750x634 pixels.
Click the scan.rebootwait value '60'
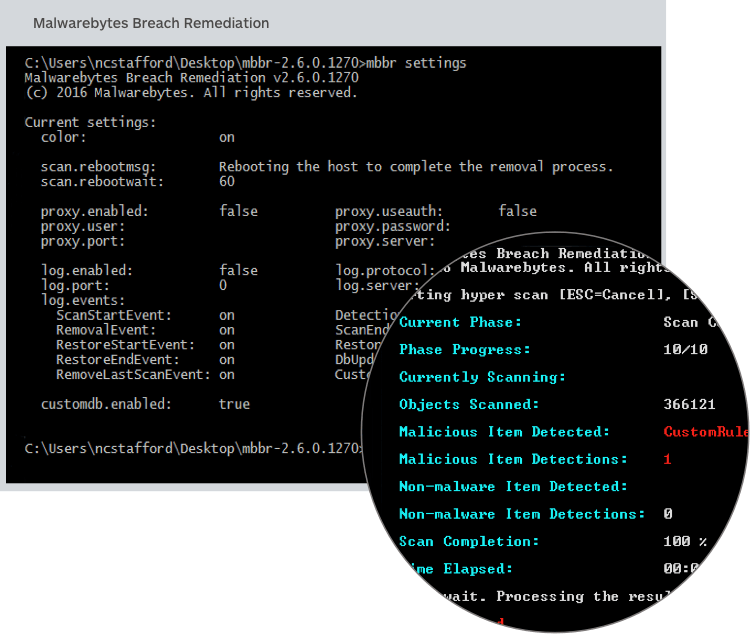(227, 181)
